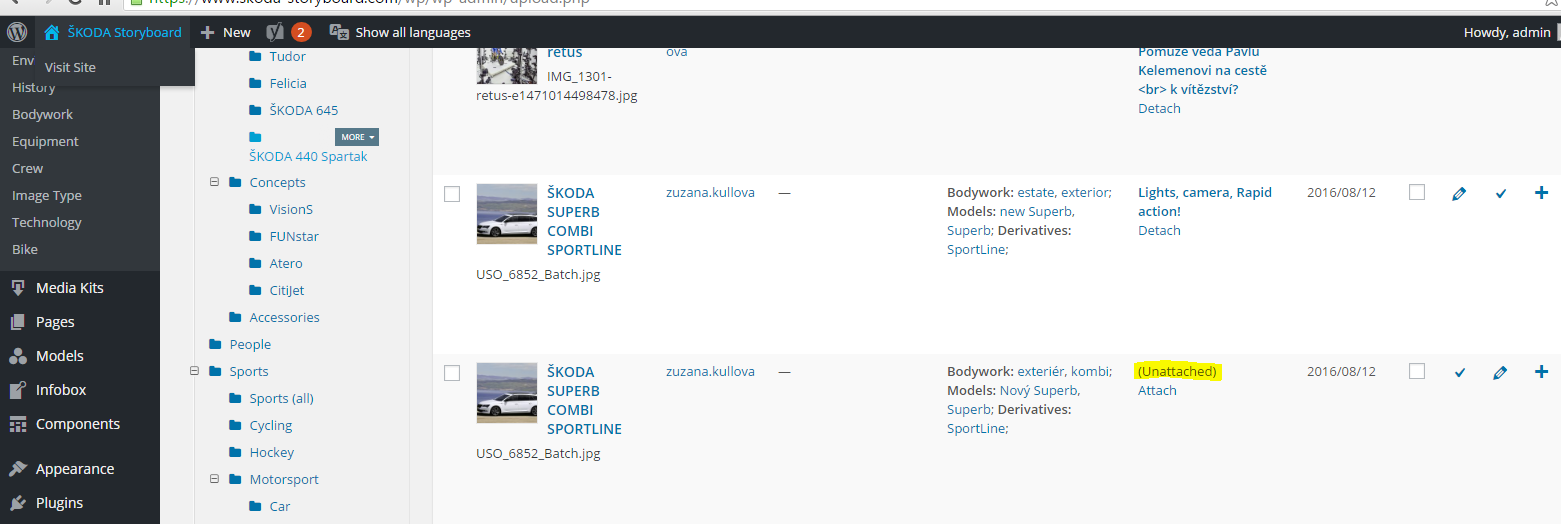Click the kombi bodywork tag link
Image resolution: width=1561 pixels, height=524 pixels.
point(1090,371)
